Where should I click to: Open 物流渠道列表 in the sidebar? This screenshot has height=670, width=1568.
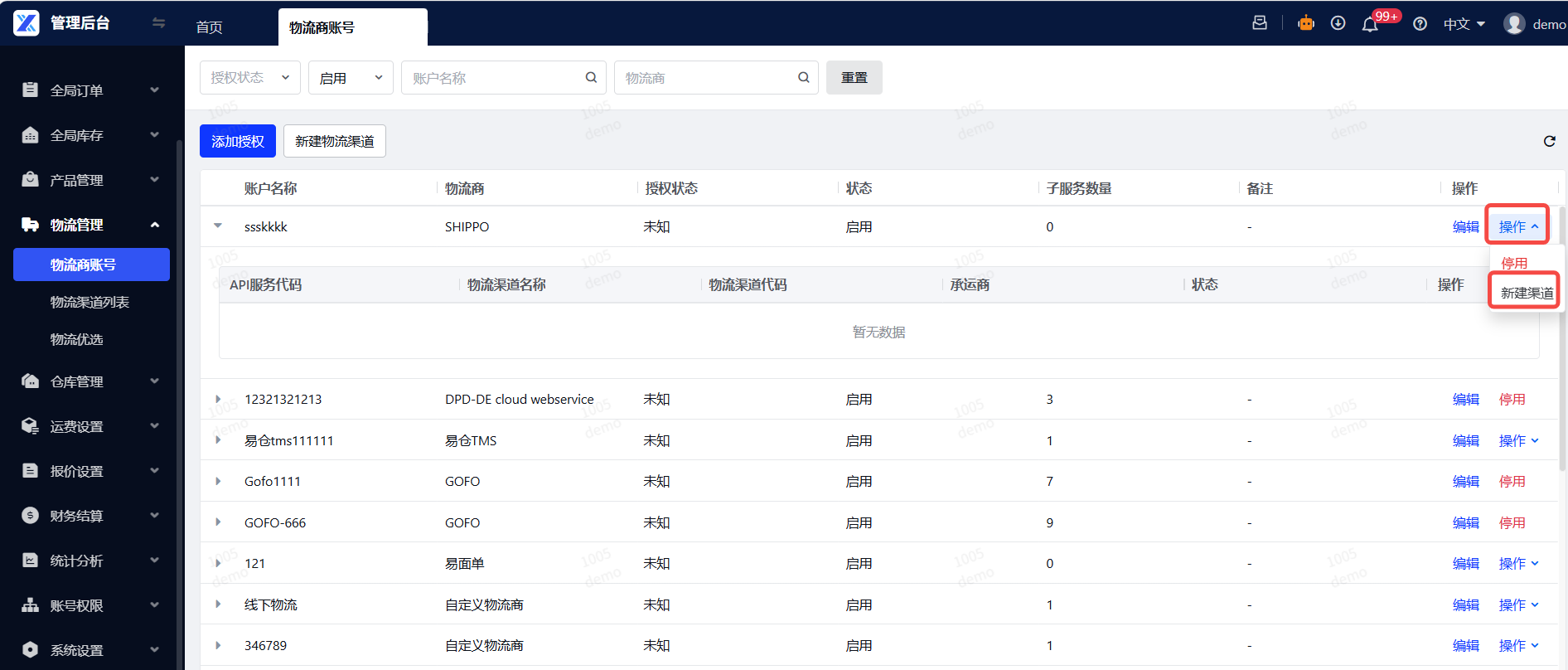(90, 302)
